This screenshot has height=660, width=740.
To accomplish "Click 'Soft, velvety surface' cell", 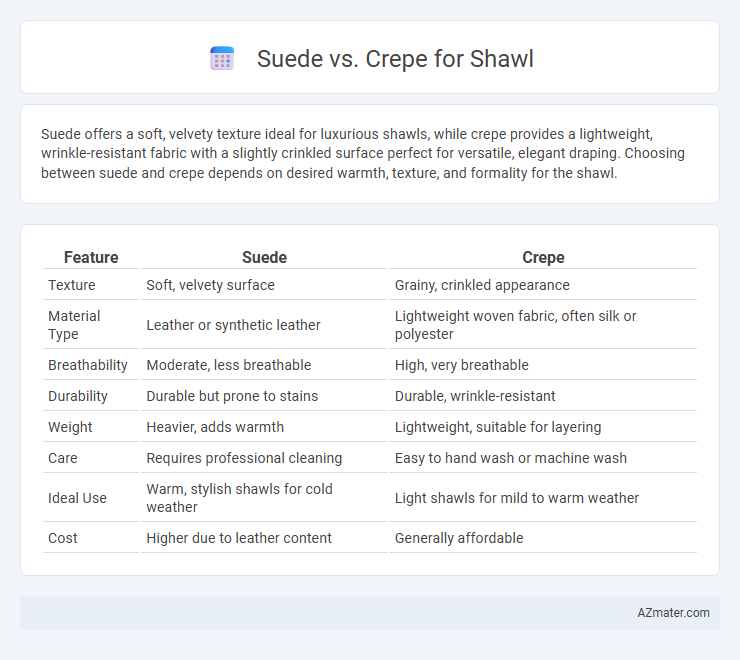I will click(210, 285).
